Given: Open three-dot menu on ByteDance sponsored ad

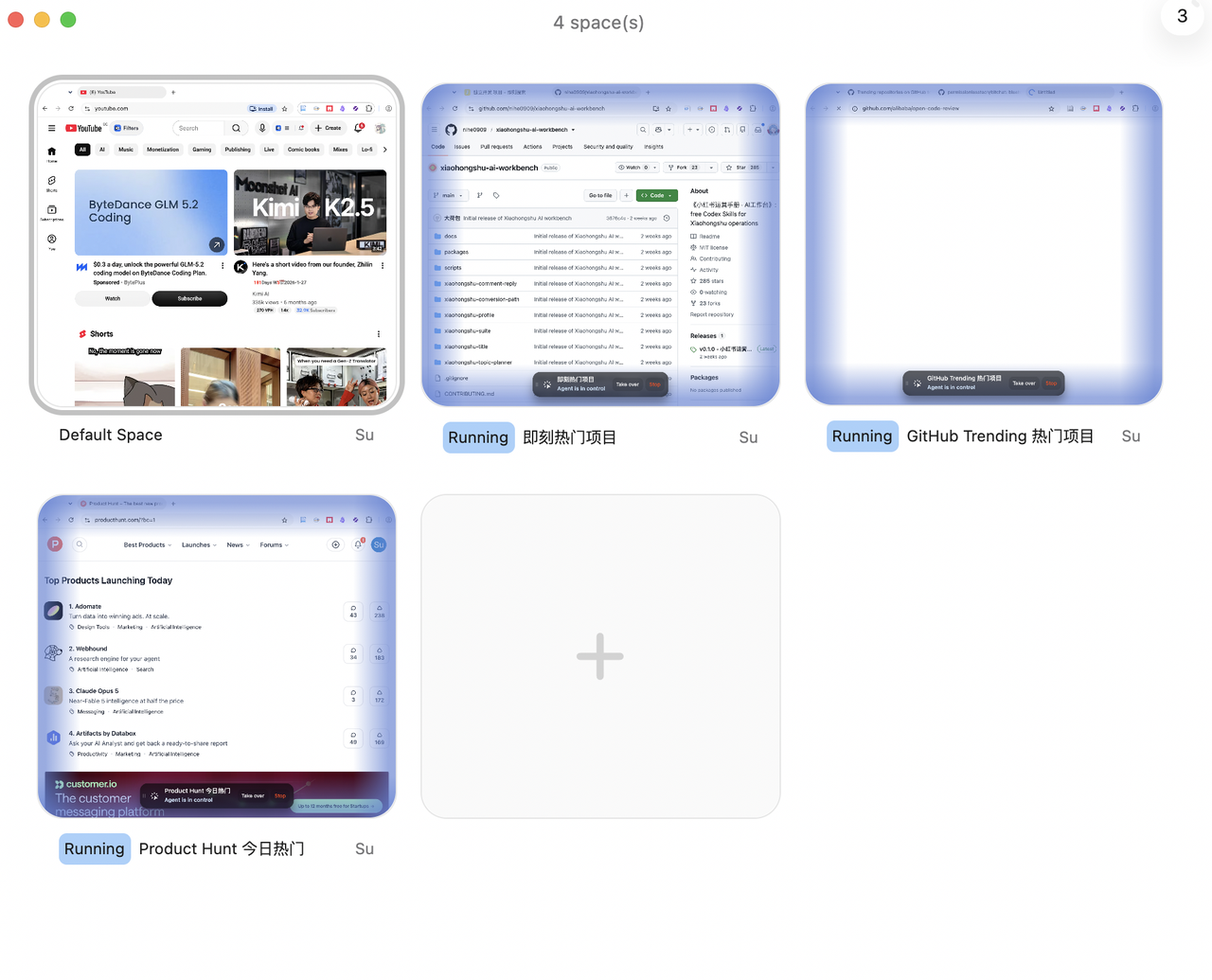Looking at the screenshot, I should tap(223, 266).
